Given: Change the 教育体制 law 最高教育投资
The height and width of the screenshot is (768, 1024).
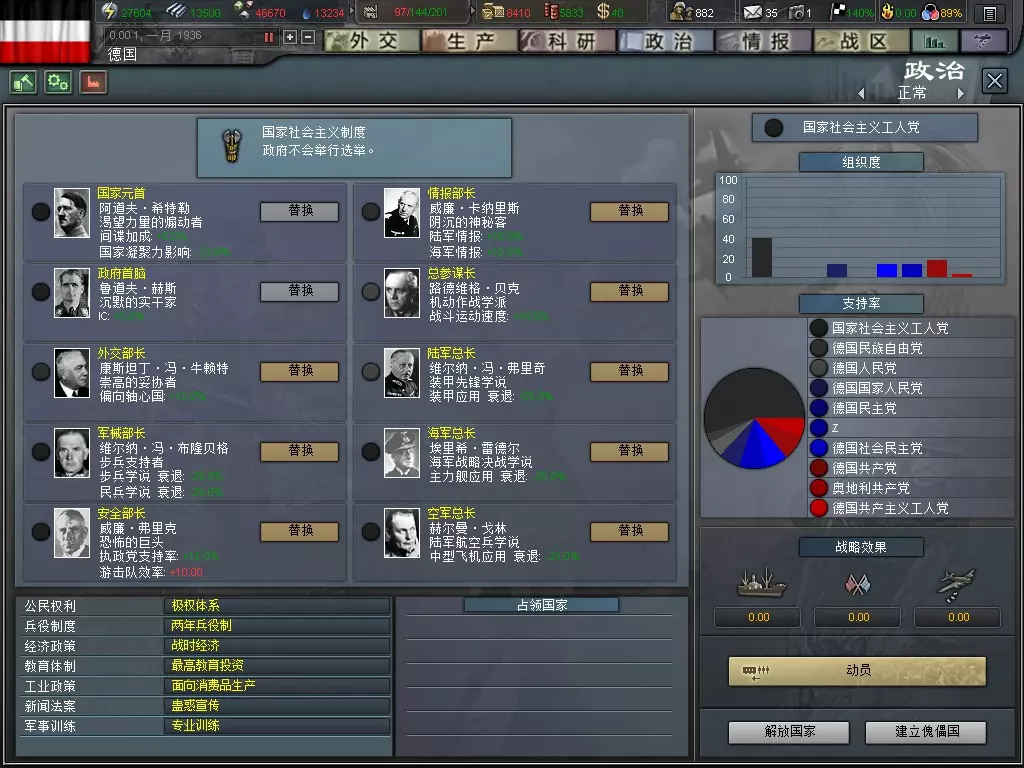Looking at the screenshot, I should tap(277, 665).
